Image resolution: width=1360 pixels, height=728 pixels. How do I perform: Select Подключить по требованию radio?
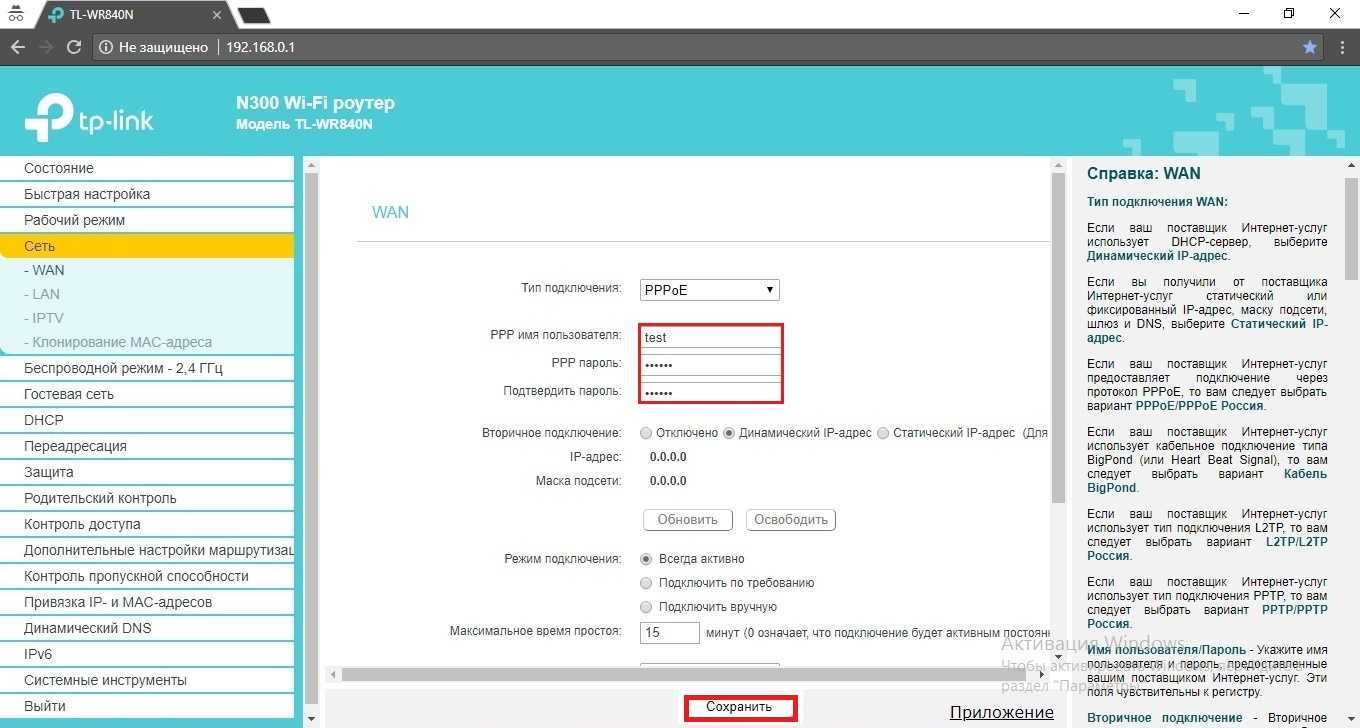(x=646, y=583)
